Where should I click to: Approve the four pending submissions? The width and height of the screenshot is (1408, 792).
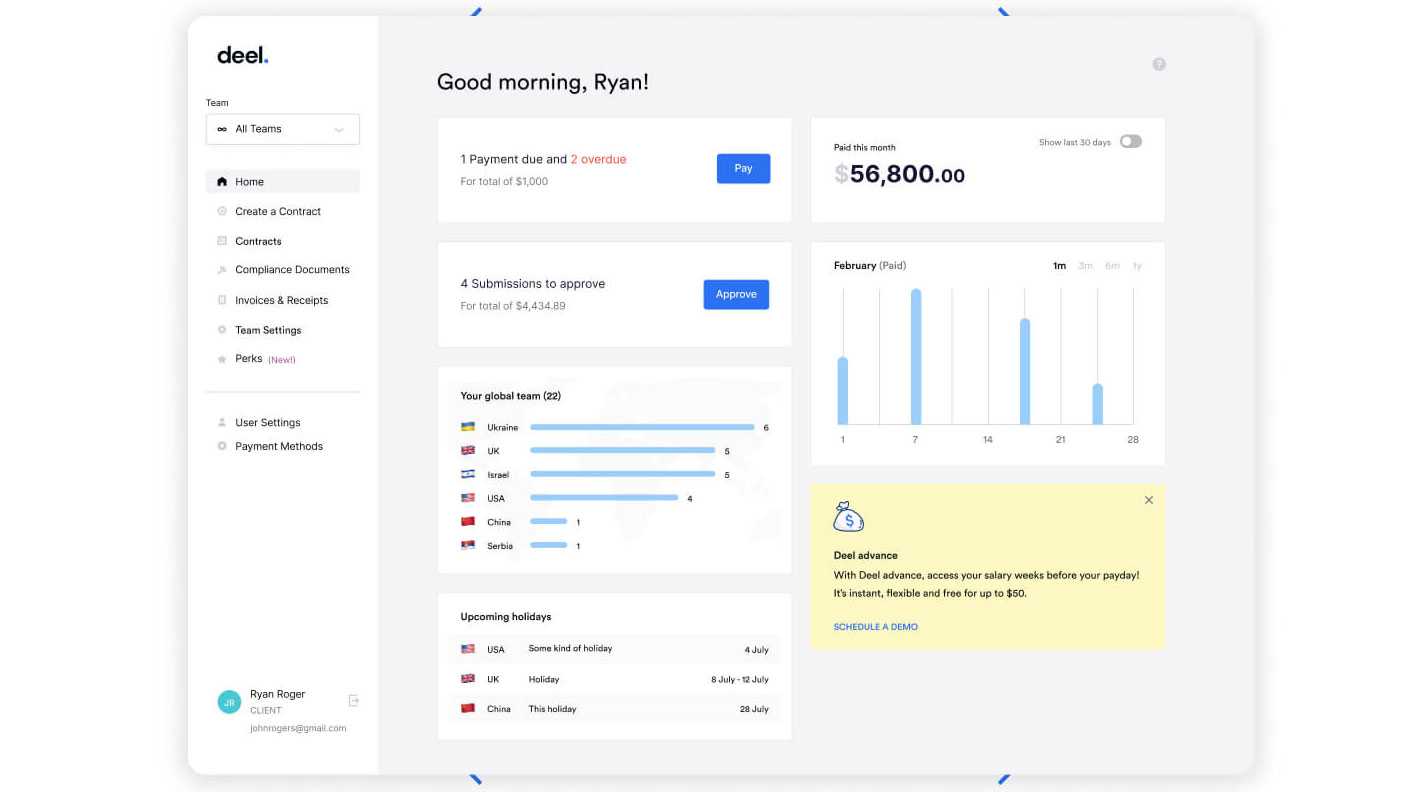click(x=736, y=294)
